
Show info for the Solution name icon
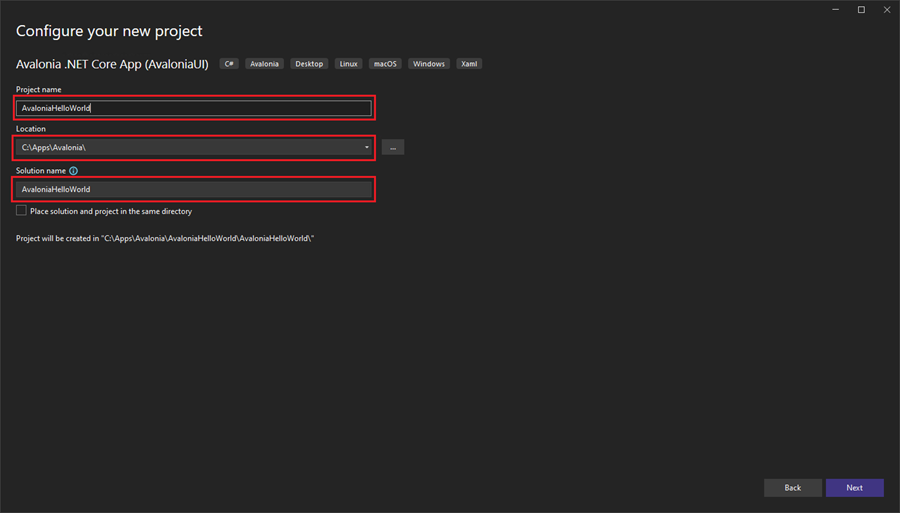tap(73, 170)
